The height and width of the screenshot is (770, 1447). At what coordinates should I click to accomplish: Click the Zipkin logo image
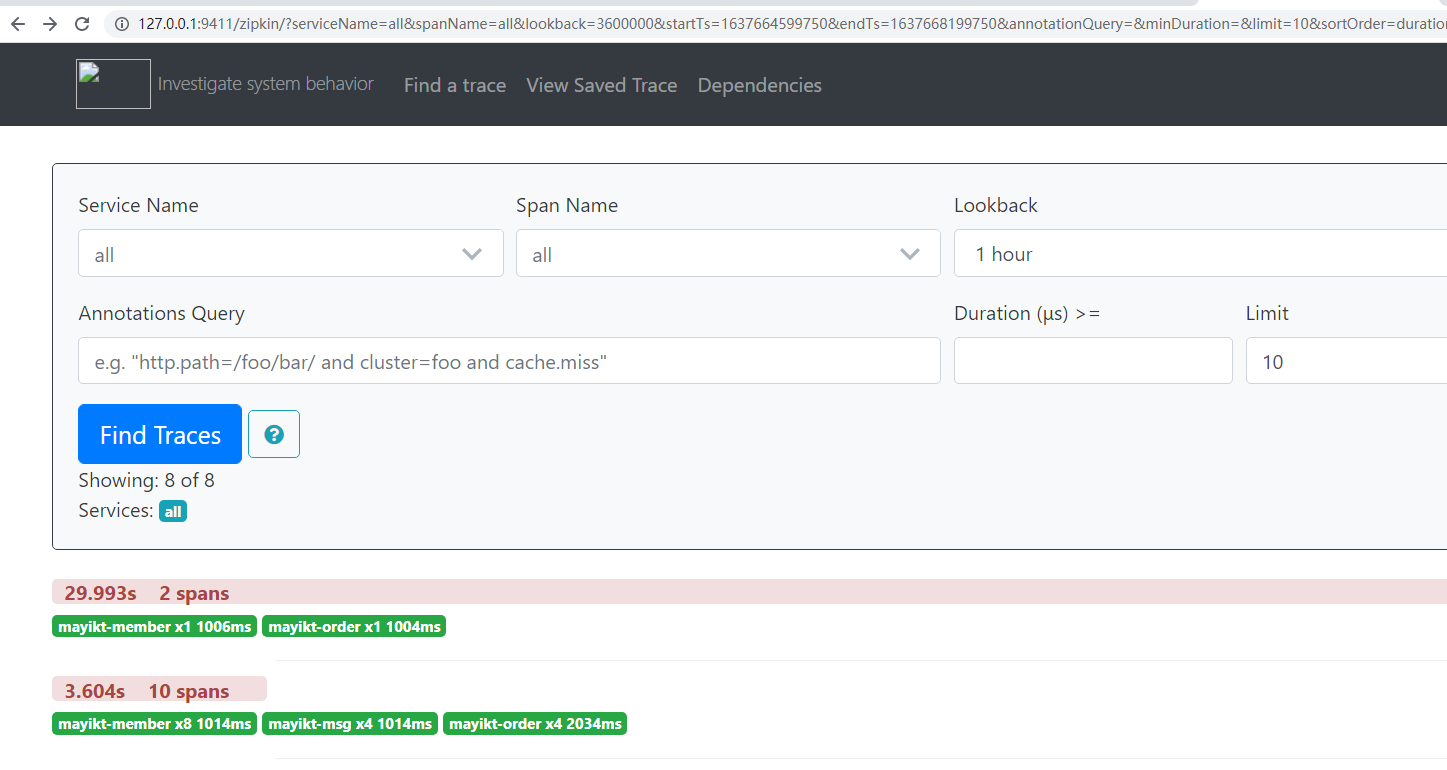pyautogui.click(x=113, y=84)
